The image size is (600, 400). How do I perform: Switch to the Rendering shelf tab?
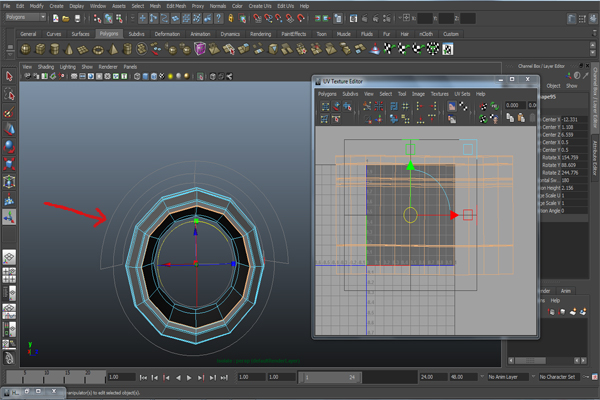(261, 34)
